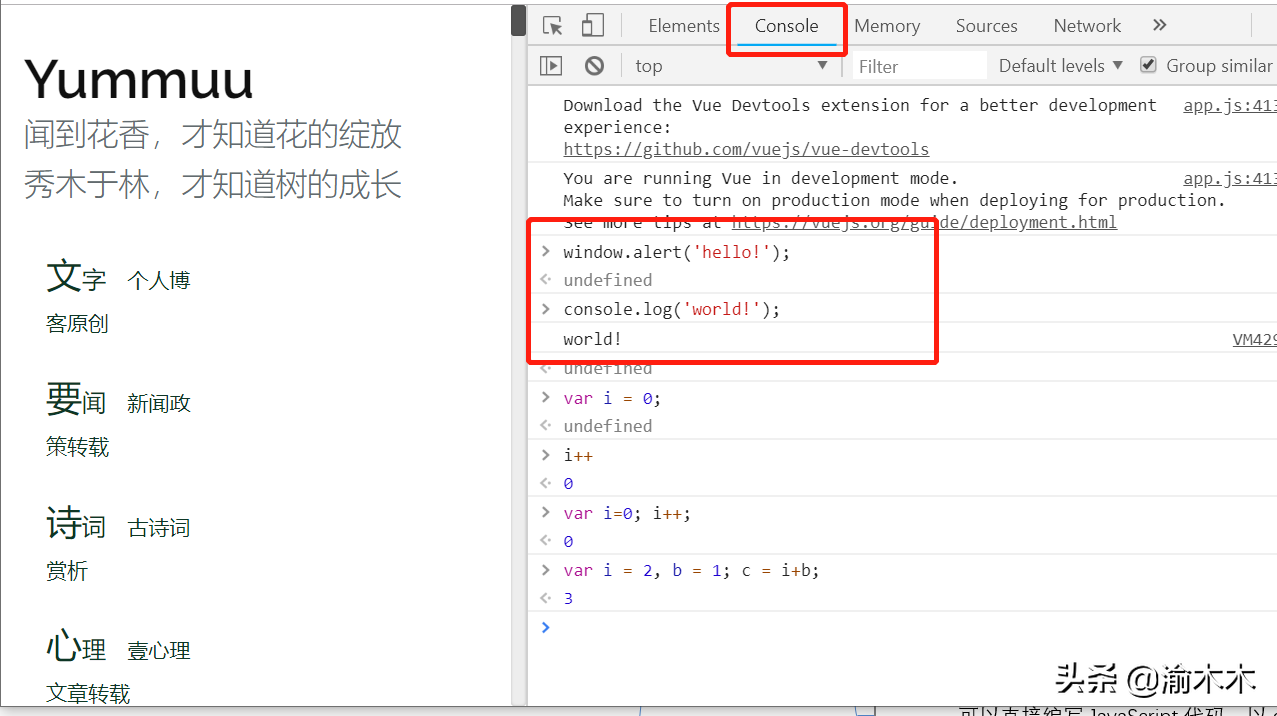This screenshot has width=1277, height=716.
Task: Click the page vertical scrollbar thumb
Action: click(x=518, y=20)
